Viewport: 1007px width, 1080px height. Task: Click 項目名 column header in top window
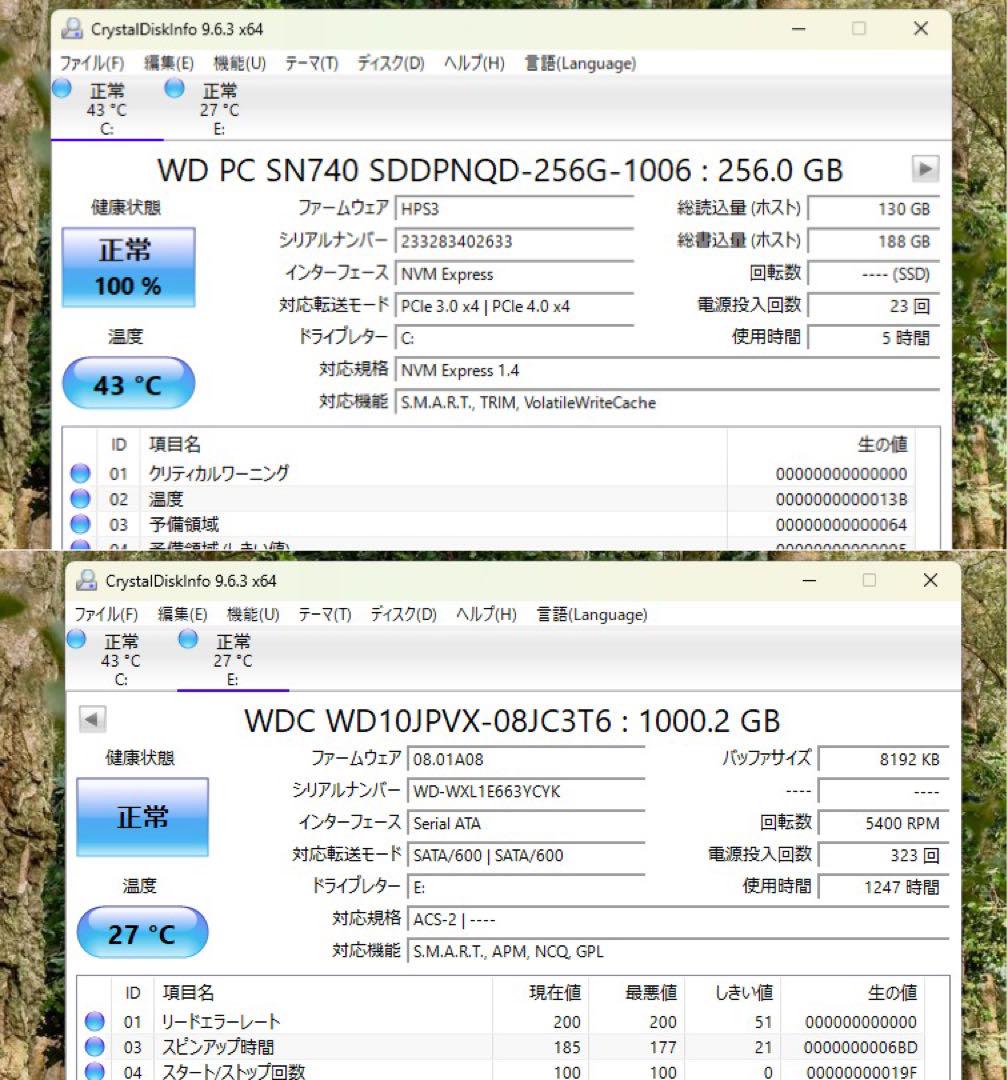(175, 444)
